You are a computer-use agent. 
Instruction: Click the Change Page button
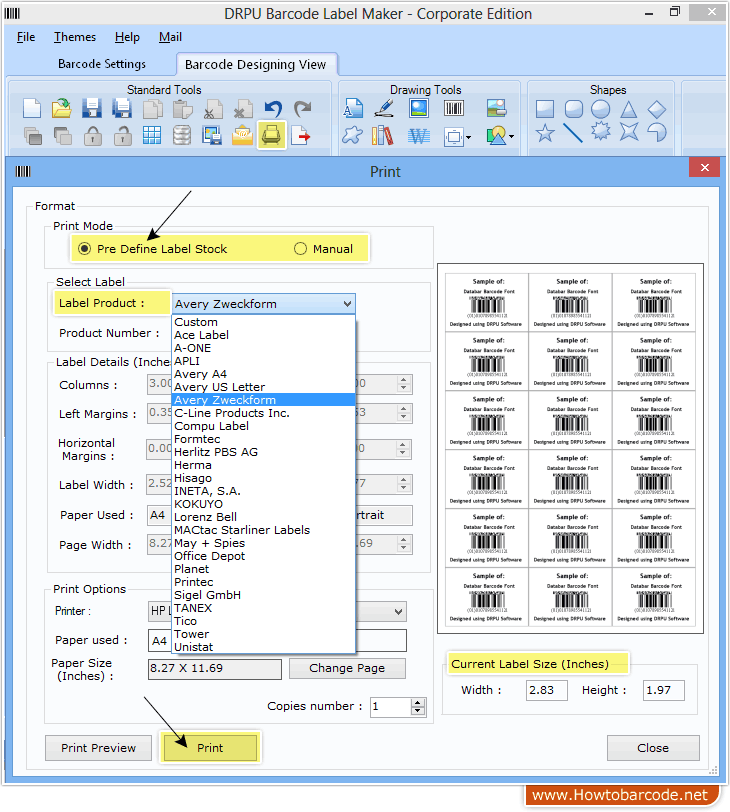(x=347, y=668)
